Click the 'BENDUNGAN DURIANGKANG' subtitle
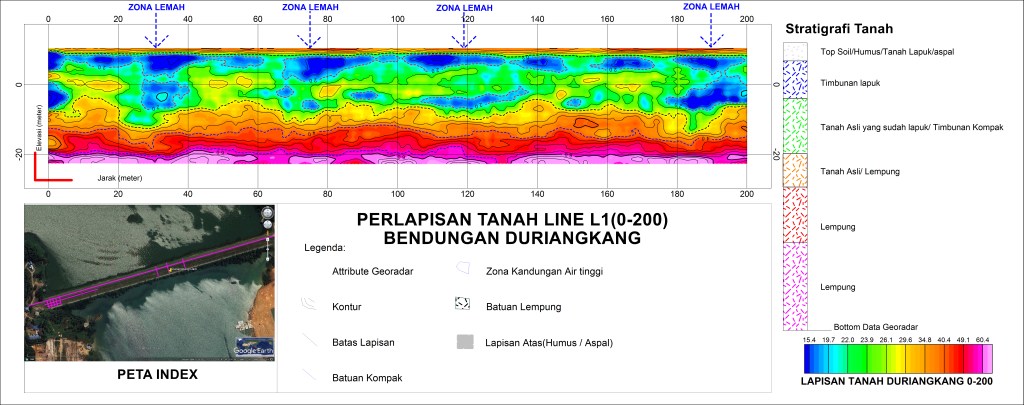This screenshot has height=405, width=1024. click(x=512, y=238)
